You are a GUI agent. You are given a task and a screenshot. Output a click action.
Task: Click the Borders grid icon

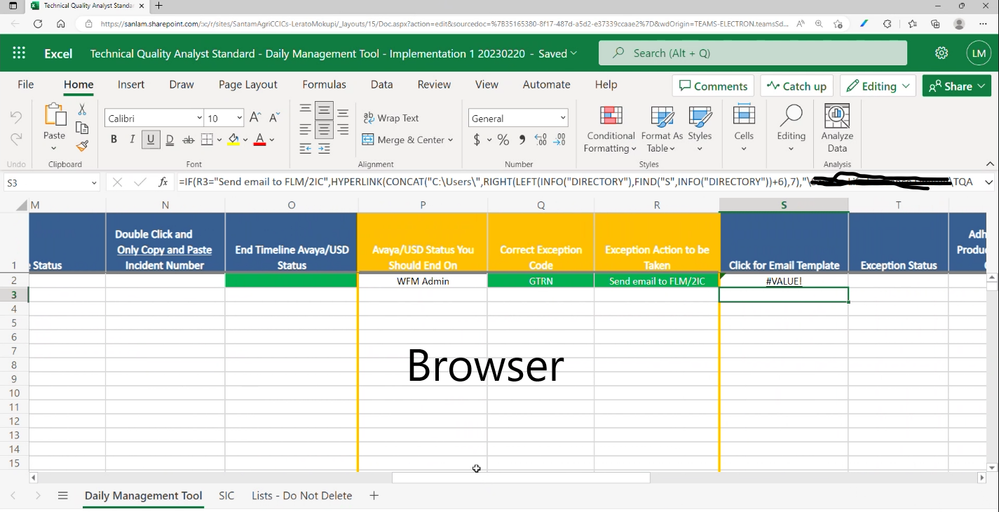207,139
